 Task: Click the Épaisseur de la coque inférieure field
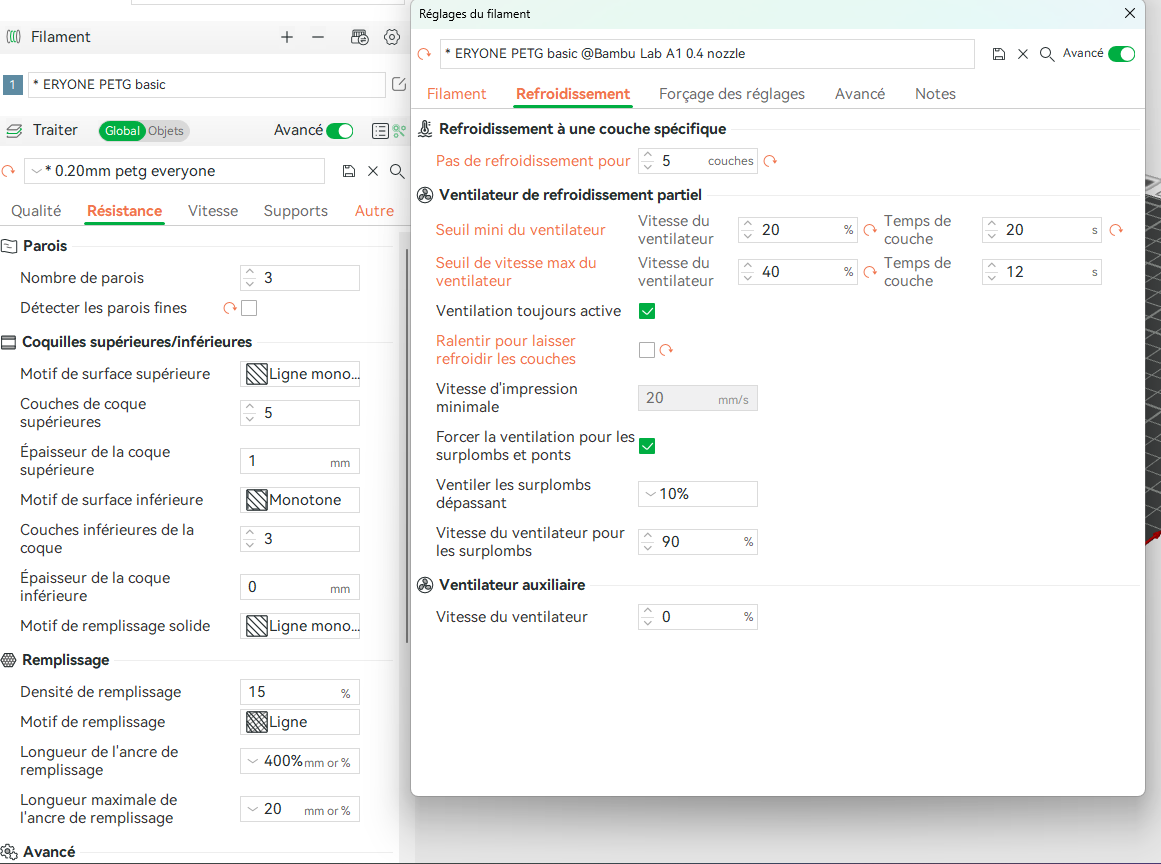click(x=300, y=587)
